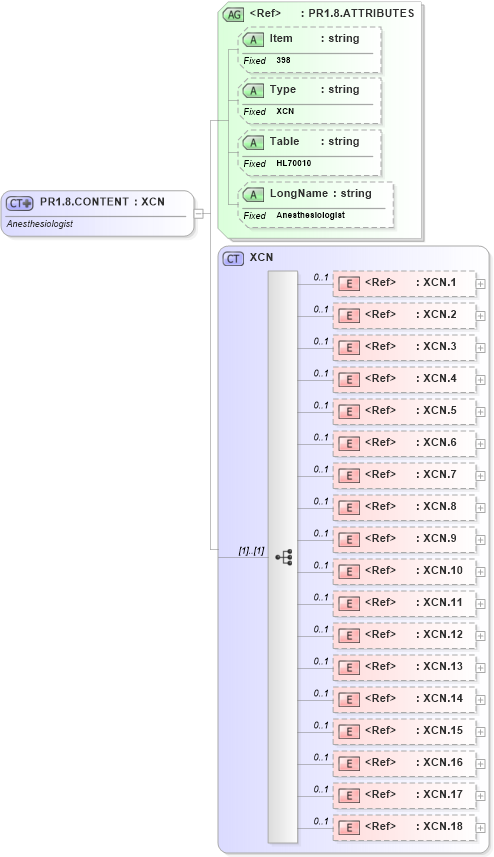Click the E icon of XCN.14
This screenshot has height=857, width=494.
point(349,700)
